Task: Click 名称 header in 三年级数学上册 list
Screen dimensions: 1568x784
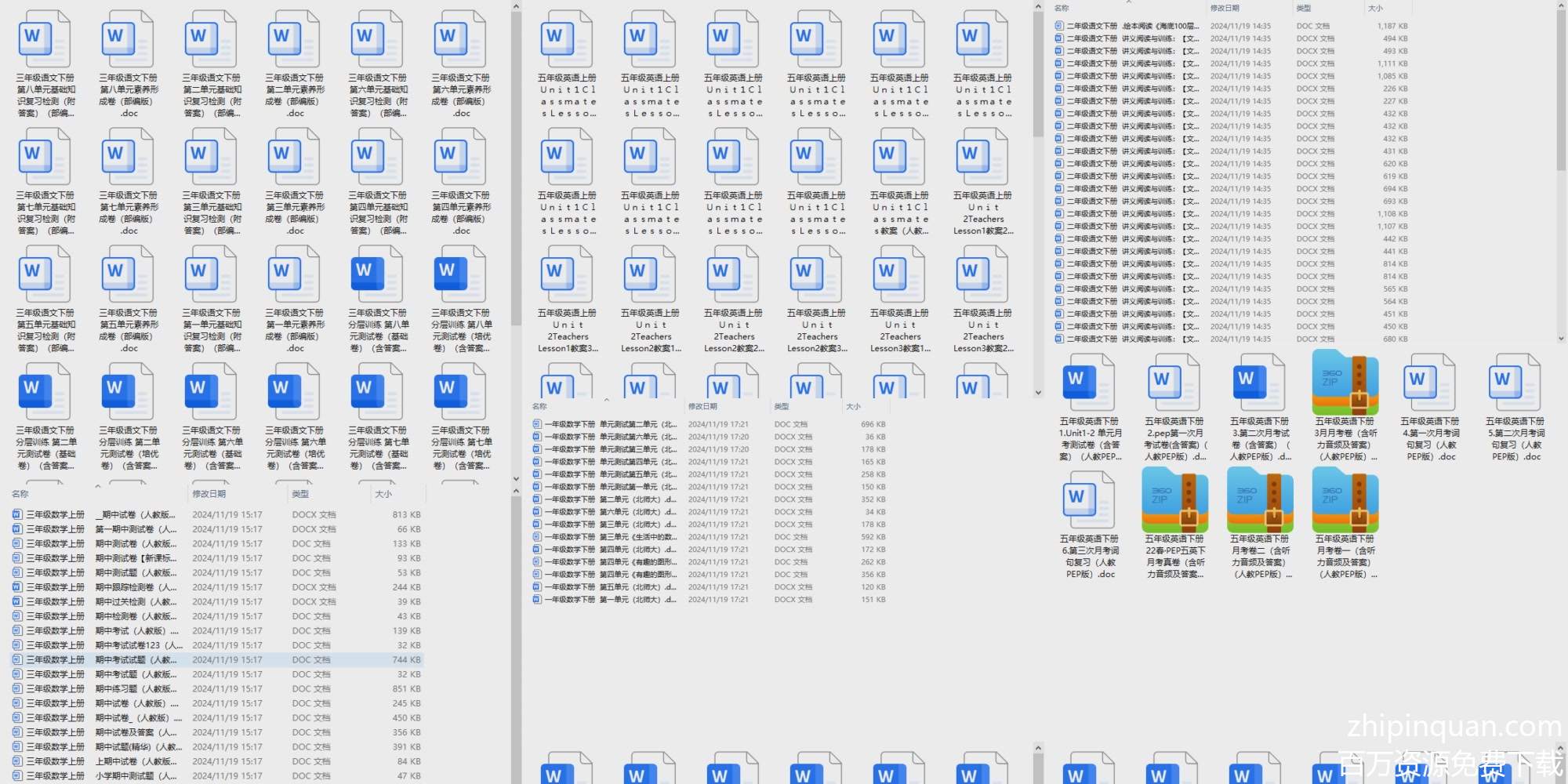Action: pyautogui.click(x=20, y=494)
